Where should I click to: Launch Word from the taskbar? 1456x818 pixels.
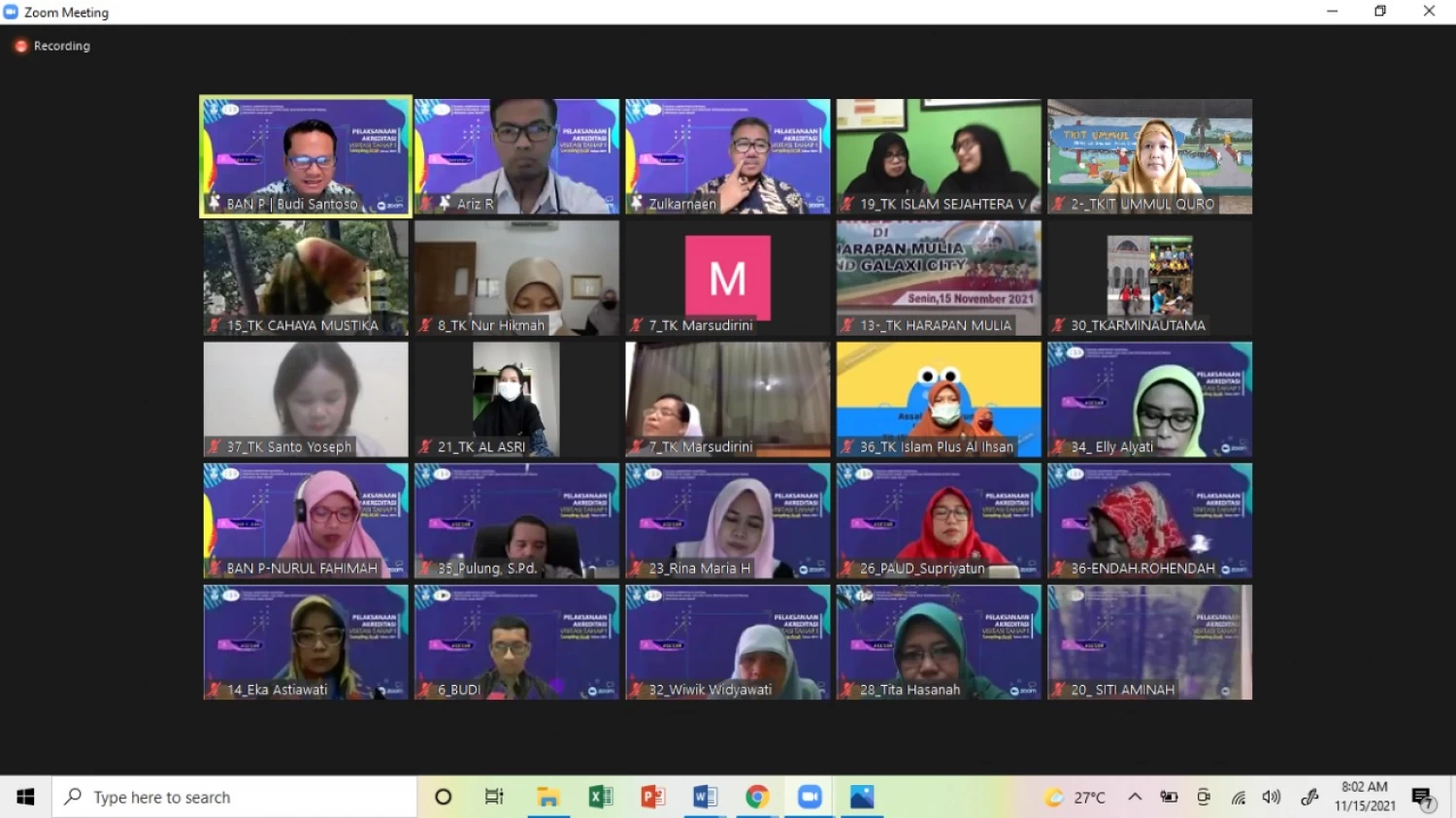point(706,797)
